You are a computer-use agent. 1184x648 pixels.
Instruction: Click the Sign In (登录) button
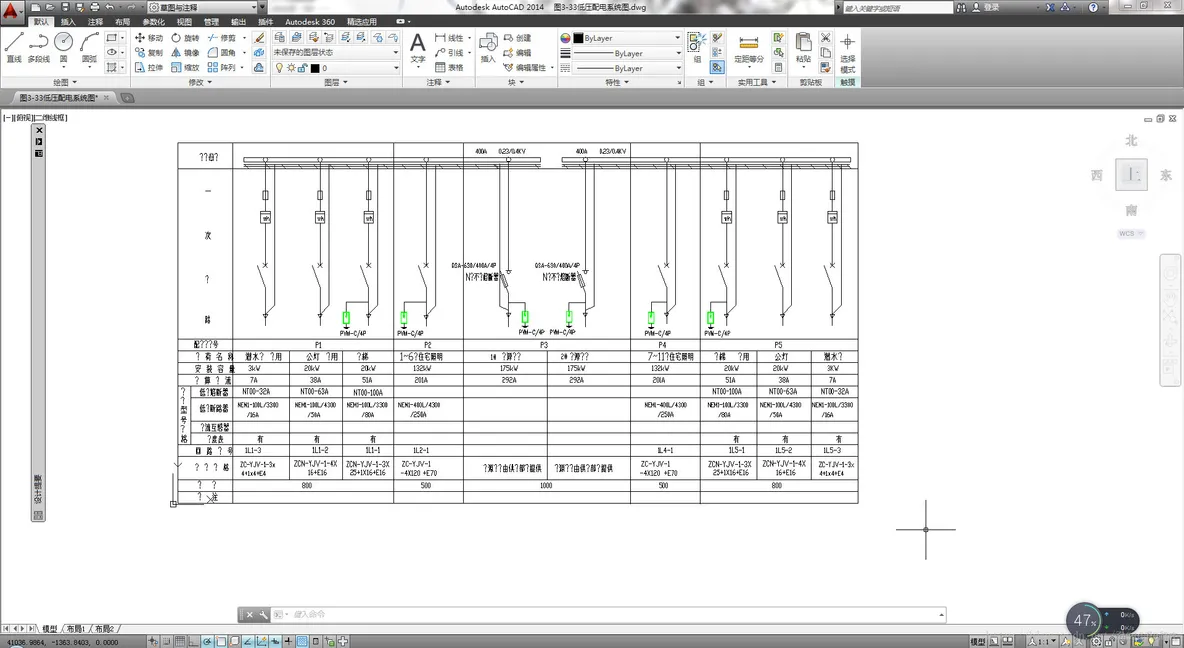point(986,7)
